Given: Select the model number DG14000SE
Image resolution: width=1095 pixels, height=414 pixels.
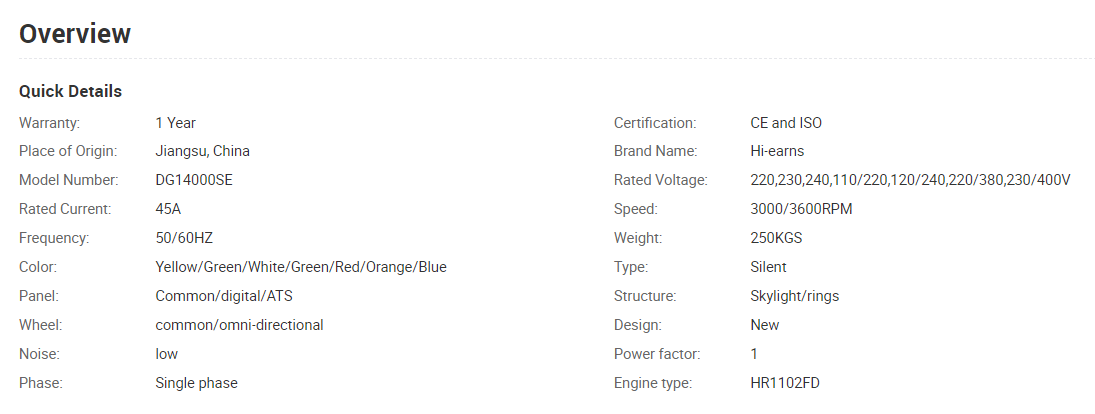Looking at the screenshot, I should 194,180.
